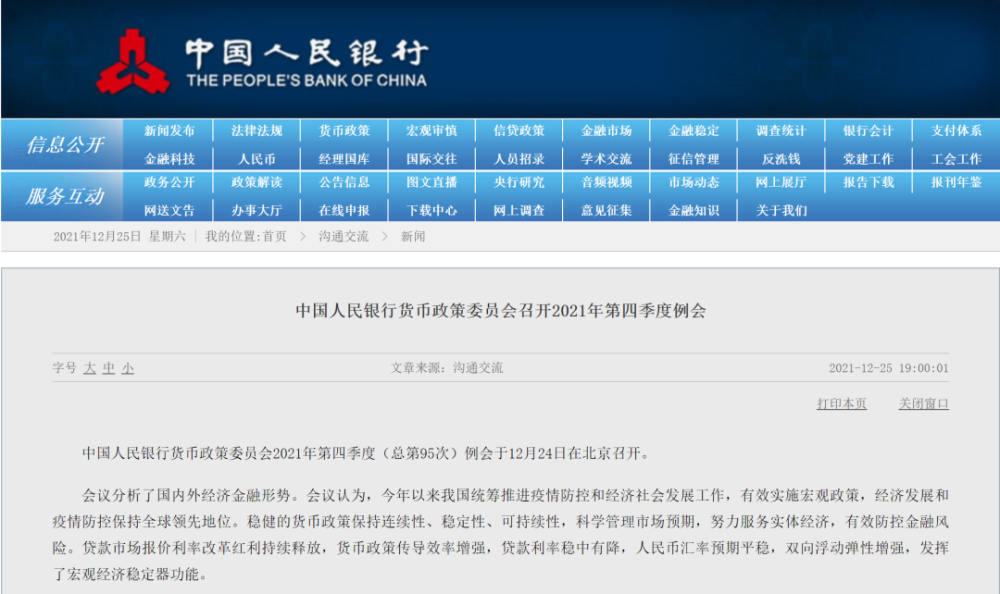Open 音频视频 section

point(606,183)
